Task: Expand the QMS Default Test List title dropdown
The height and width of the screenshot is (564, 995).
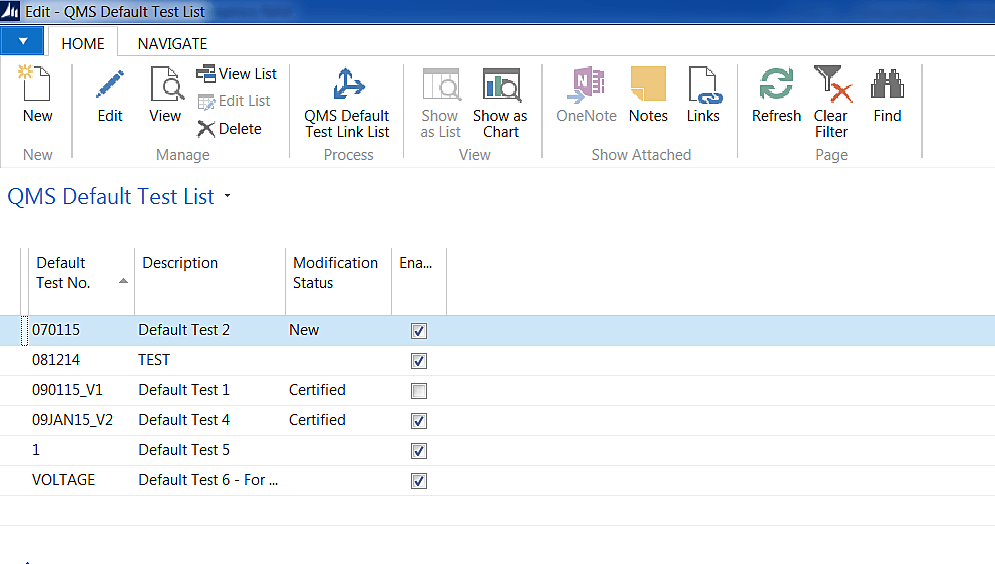Action: [x=228, y=197]
